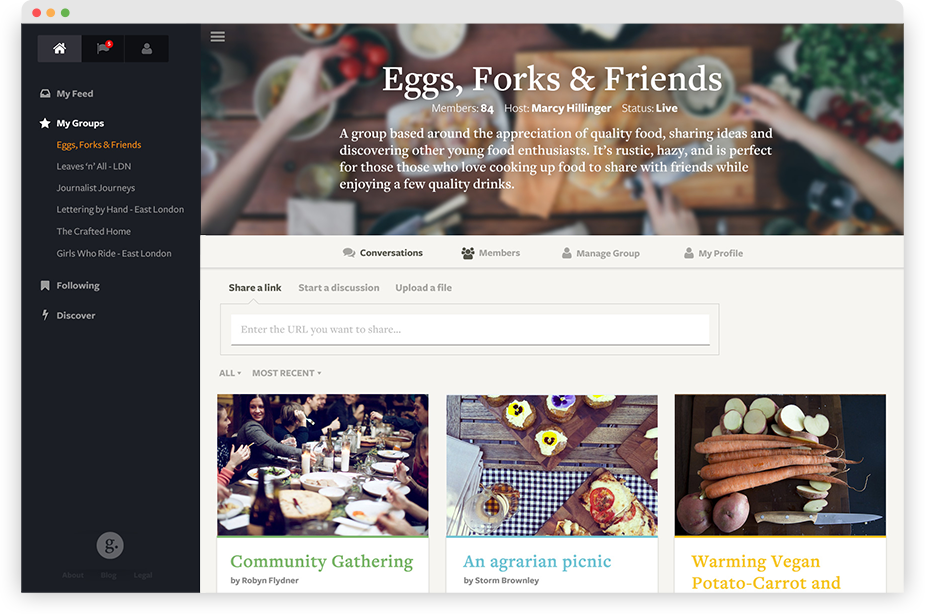Open the home icon tab in sidebar
Screen dimensions: 925x614
(60, 48)
